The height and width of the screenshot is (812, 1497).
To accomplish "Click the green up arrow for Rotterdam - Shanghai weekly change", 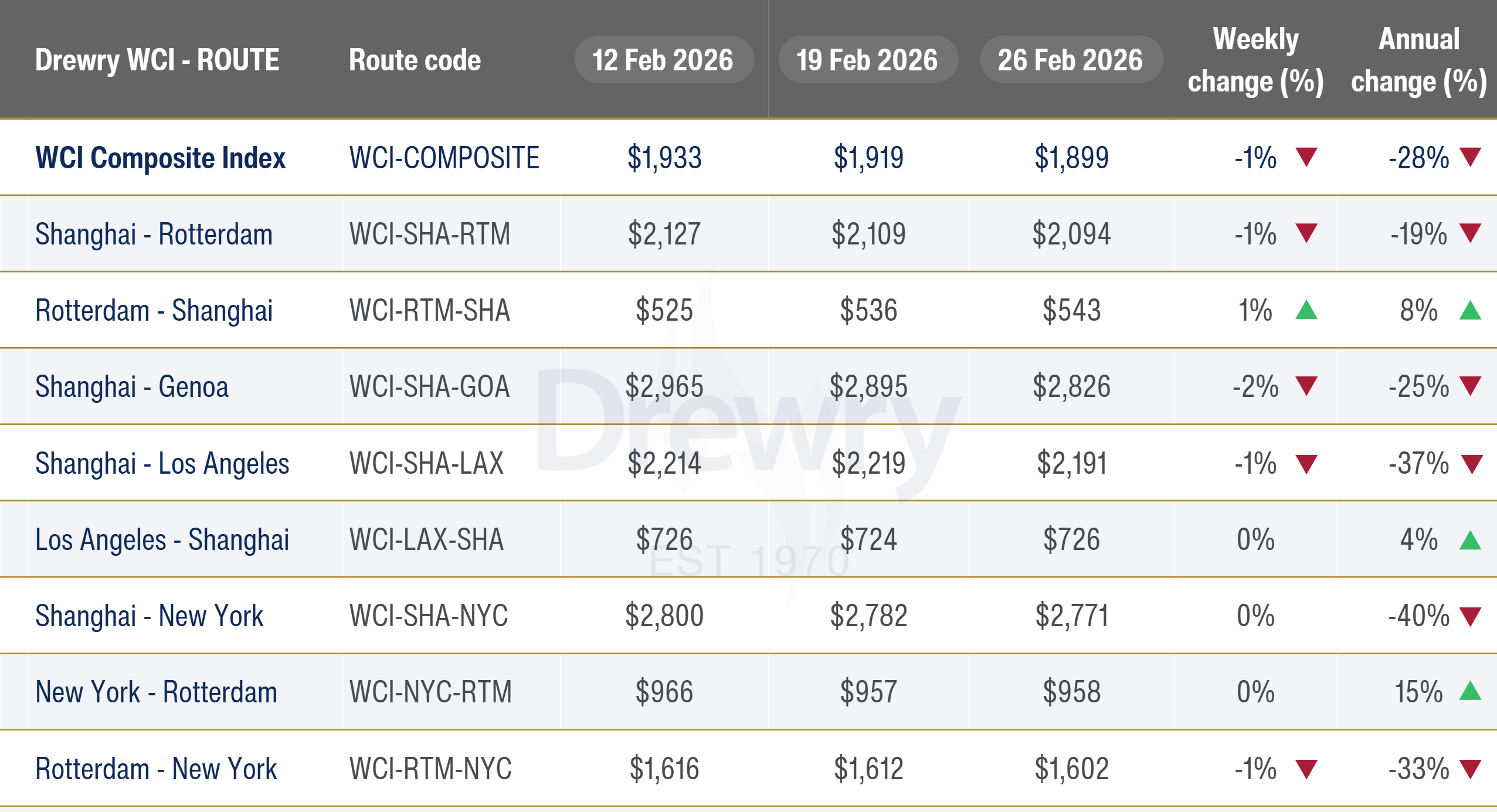I will (1306, 310).
